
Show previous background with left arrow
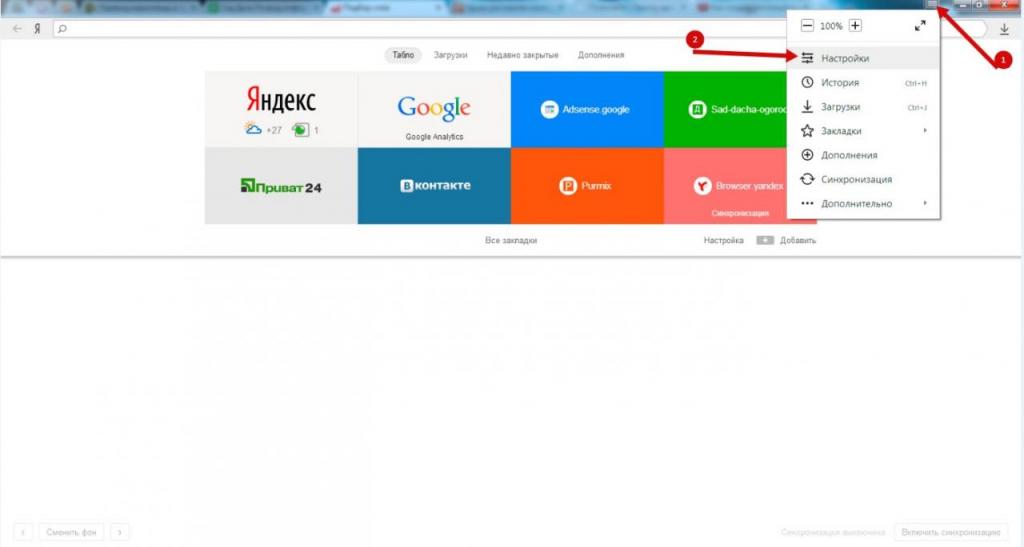click(x=23, y=532)
